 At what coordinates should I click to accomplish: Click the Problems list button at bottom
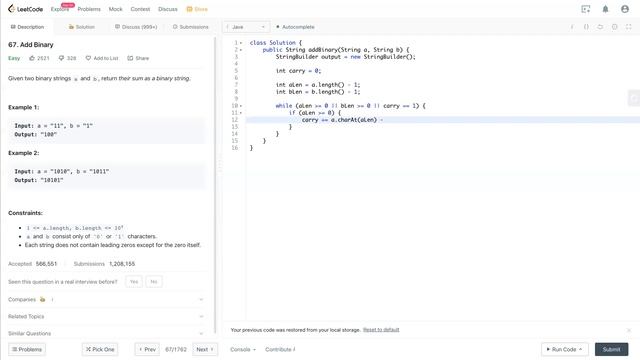[x=27, y=349]
